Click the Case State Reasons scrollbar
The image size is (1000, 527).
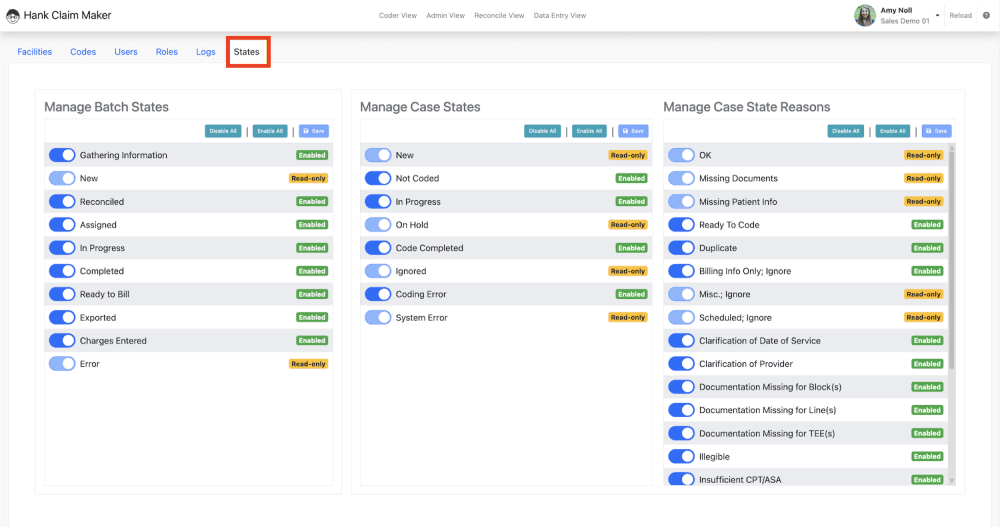pos(952,260)
